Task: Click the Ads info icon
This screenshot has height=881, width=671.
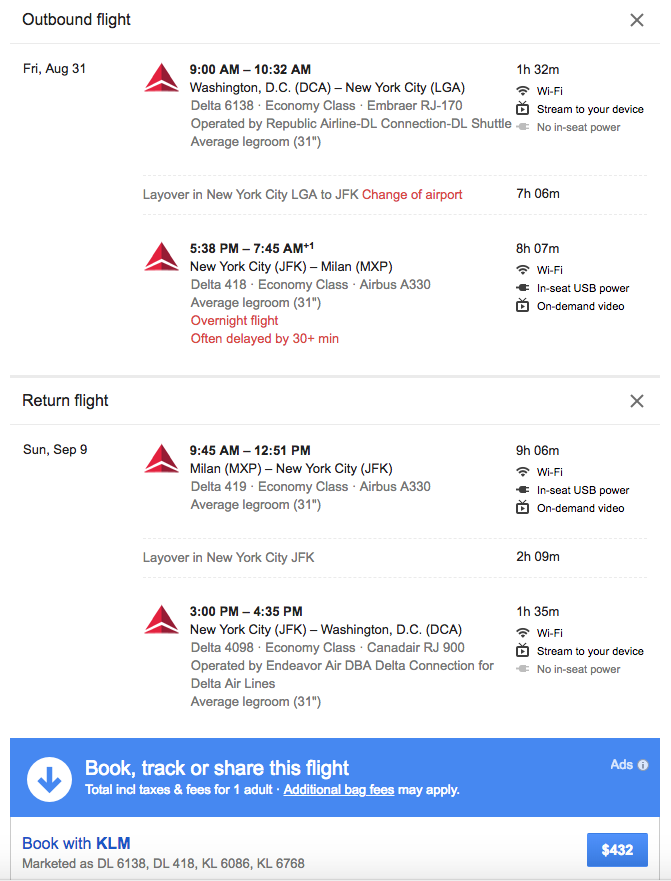Action: click(643, 765)
